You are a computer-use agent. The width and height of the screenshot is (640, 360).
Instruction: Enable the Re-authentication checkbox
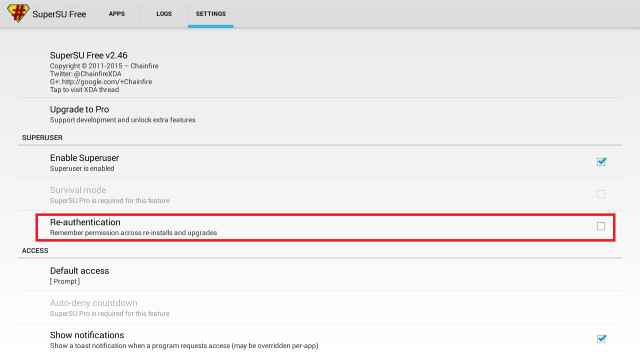[x=601, y=226]
